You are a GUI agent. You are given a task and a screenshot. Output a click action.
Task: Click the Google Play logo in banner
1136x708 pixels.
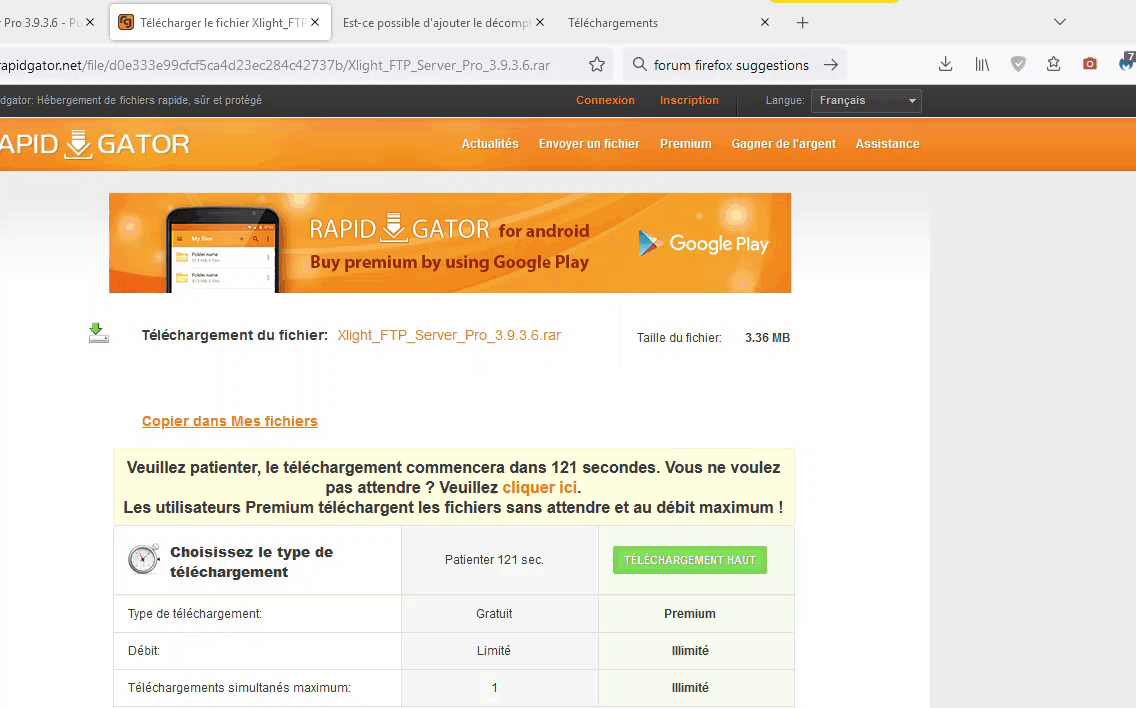tap(703, 243)
